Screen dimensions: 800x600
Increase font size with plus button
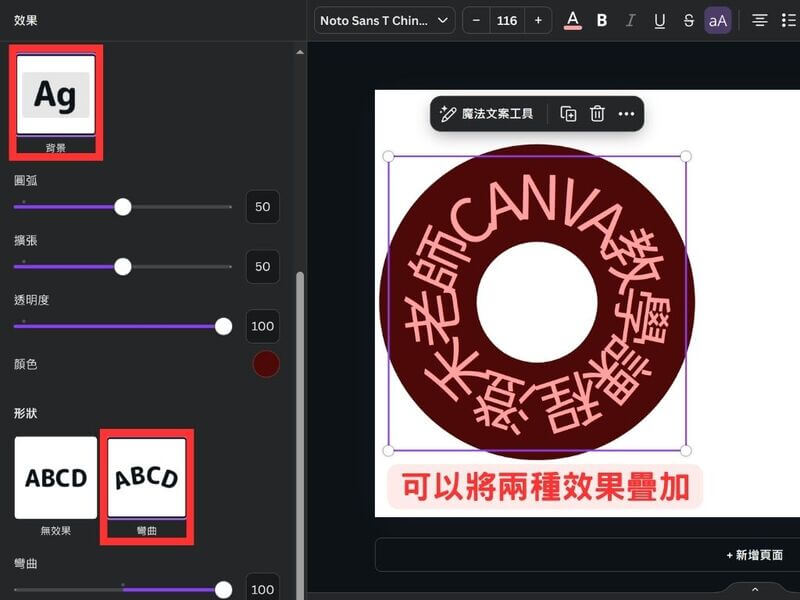538,20
